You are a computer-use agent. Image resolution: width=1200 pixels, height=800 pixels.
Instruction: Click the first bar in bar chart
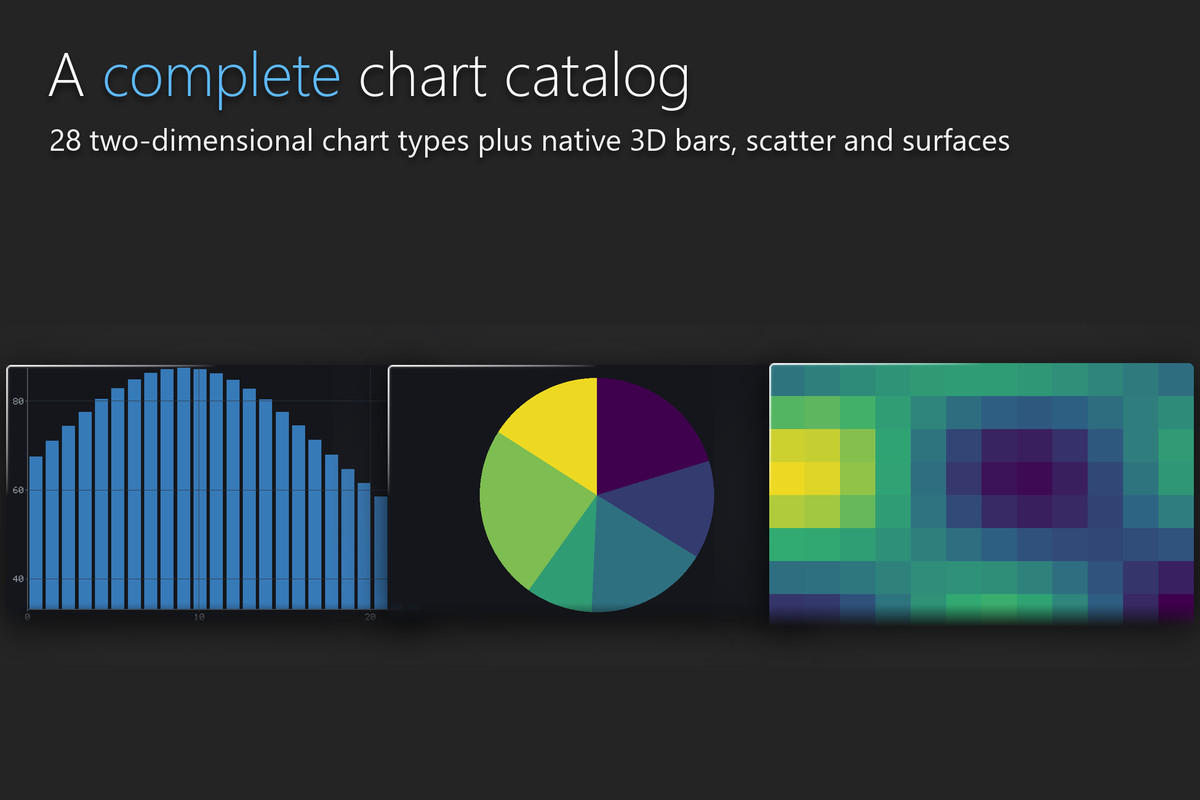(x=36, y=532)
